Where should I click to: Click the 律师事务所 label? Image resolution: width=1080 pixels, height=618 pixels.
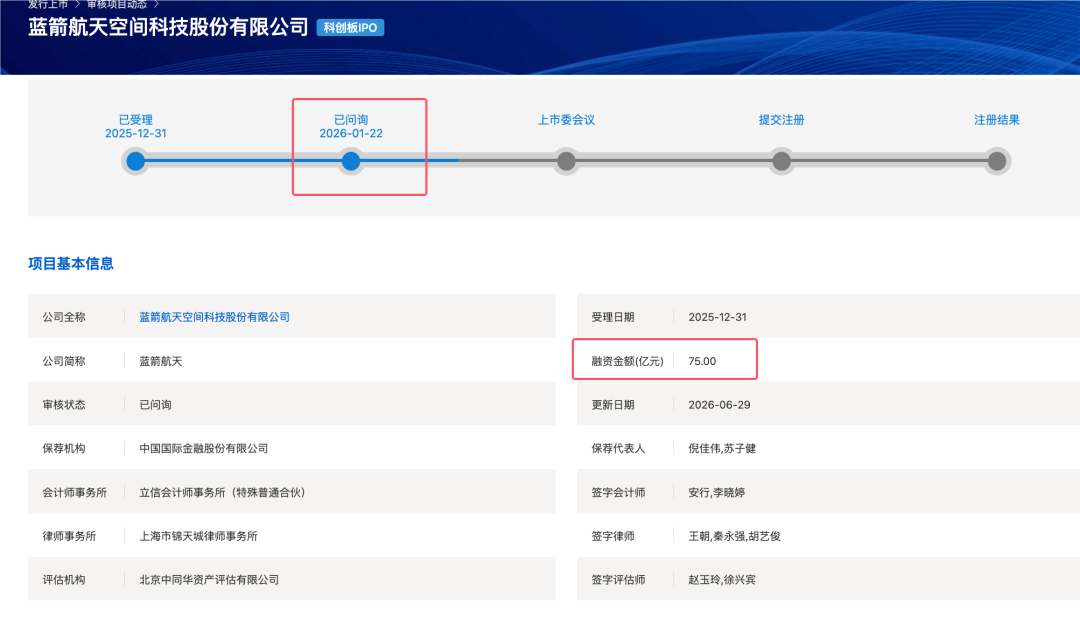point(70,536)
